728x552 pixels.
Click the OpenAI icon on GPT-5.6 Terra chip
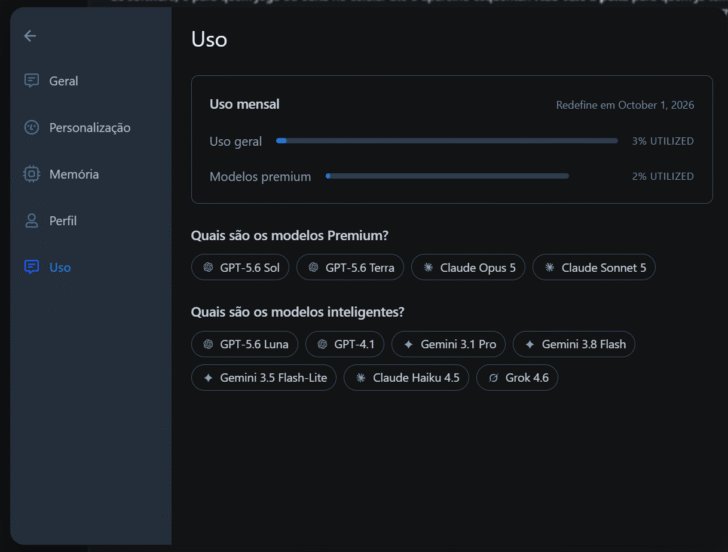click(313, 267)
